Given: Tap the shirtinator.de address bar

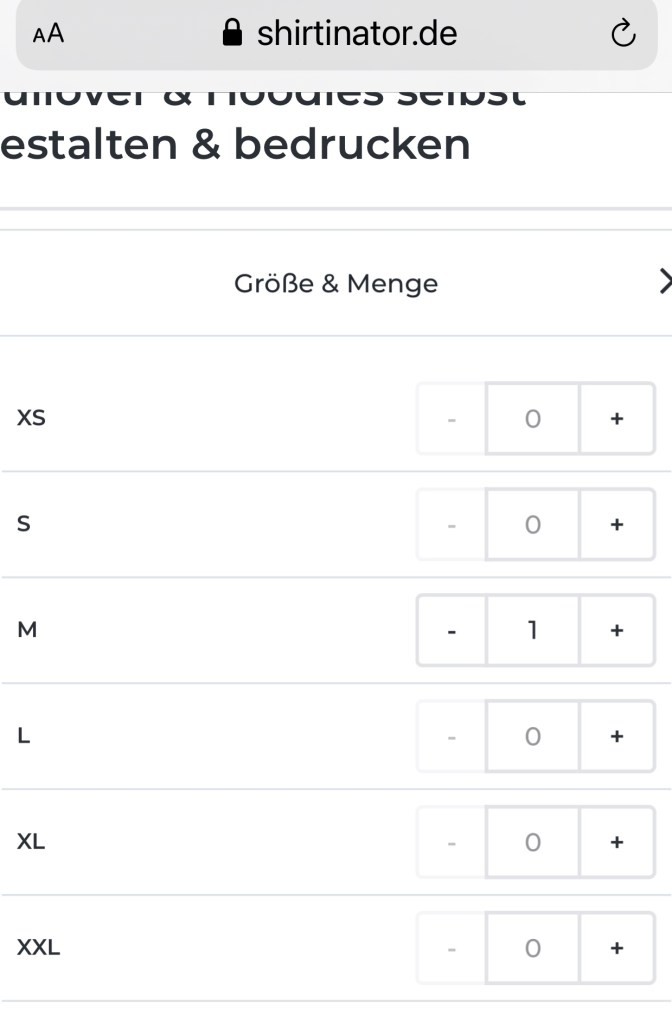Looking at the screenshot, I should click(356, 34).
